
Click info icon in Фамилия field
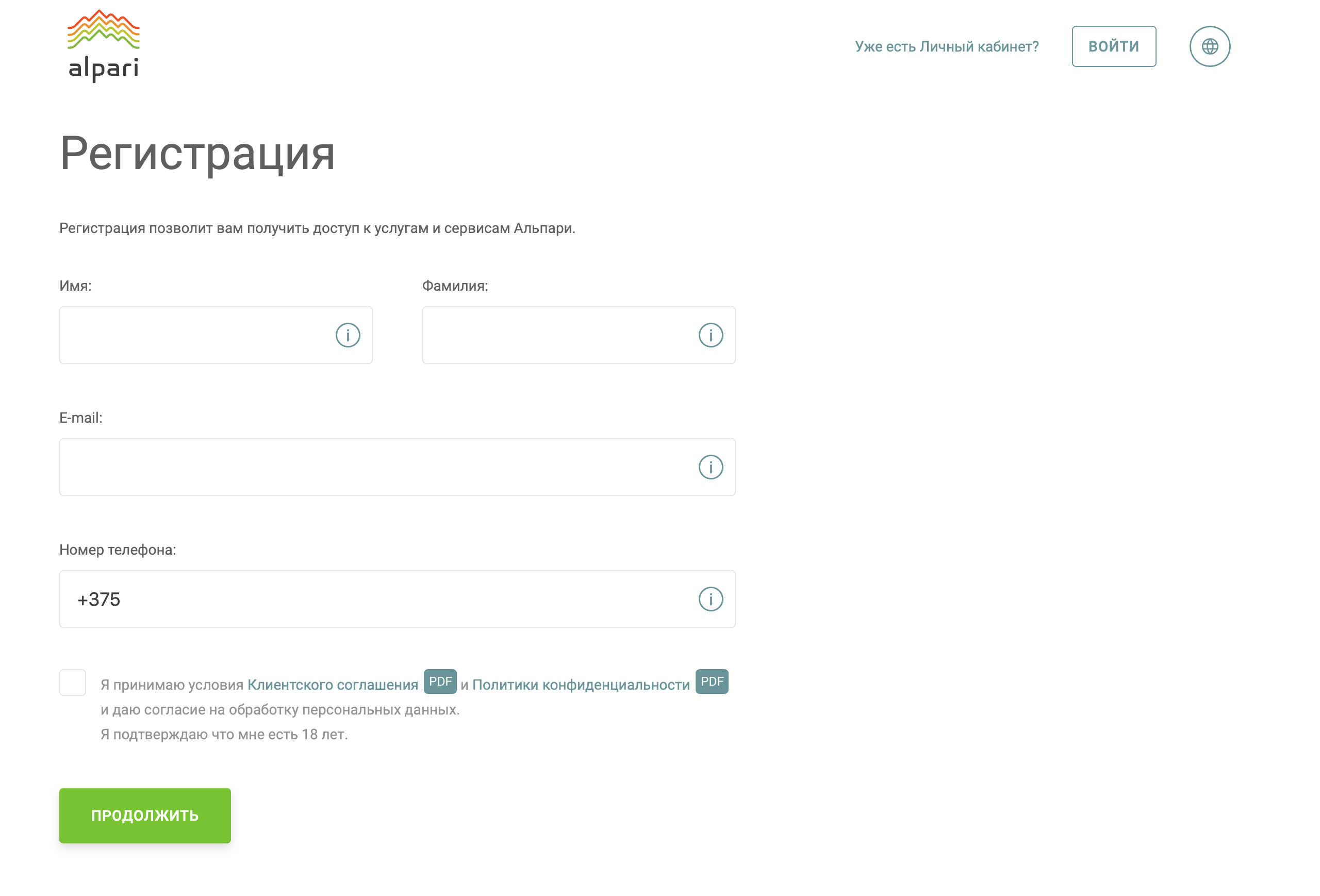click(x=710, y=335)
